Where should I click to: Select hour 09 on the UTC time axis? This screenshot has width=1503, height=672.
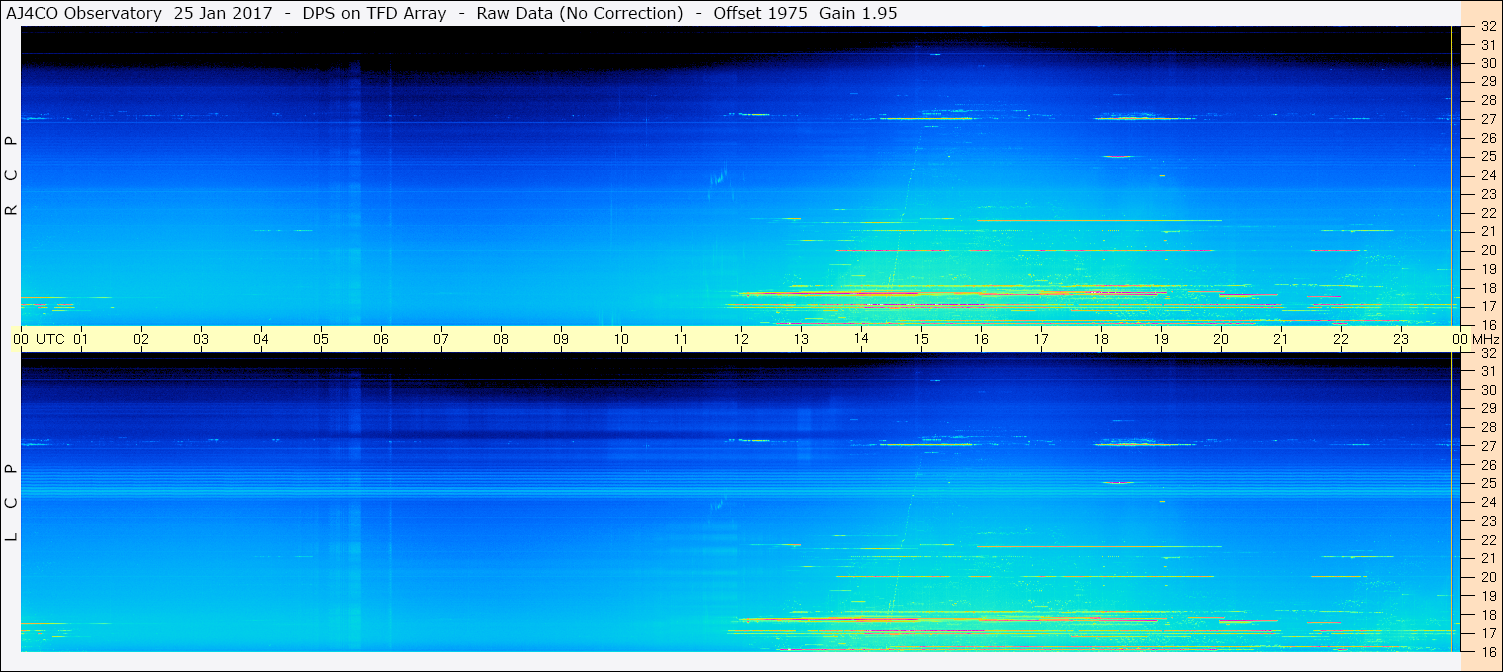561,340
